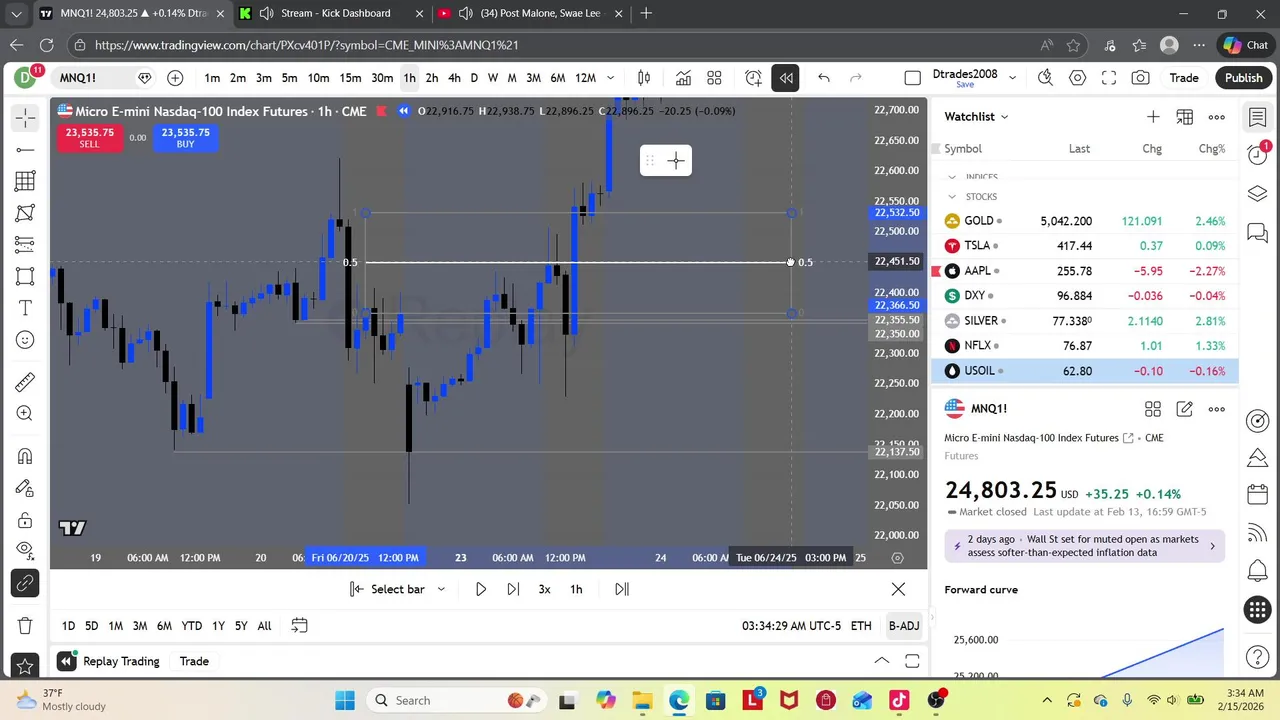
Task: Select the 1Y date range
Action: point(218,626)
